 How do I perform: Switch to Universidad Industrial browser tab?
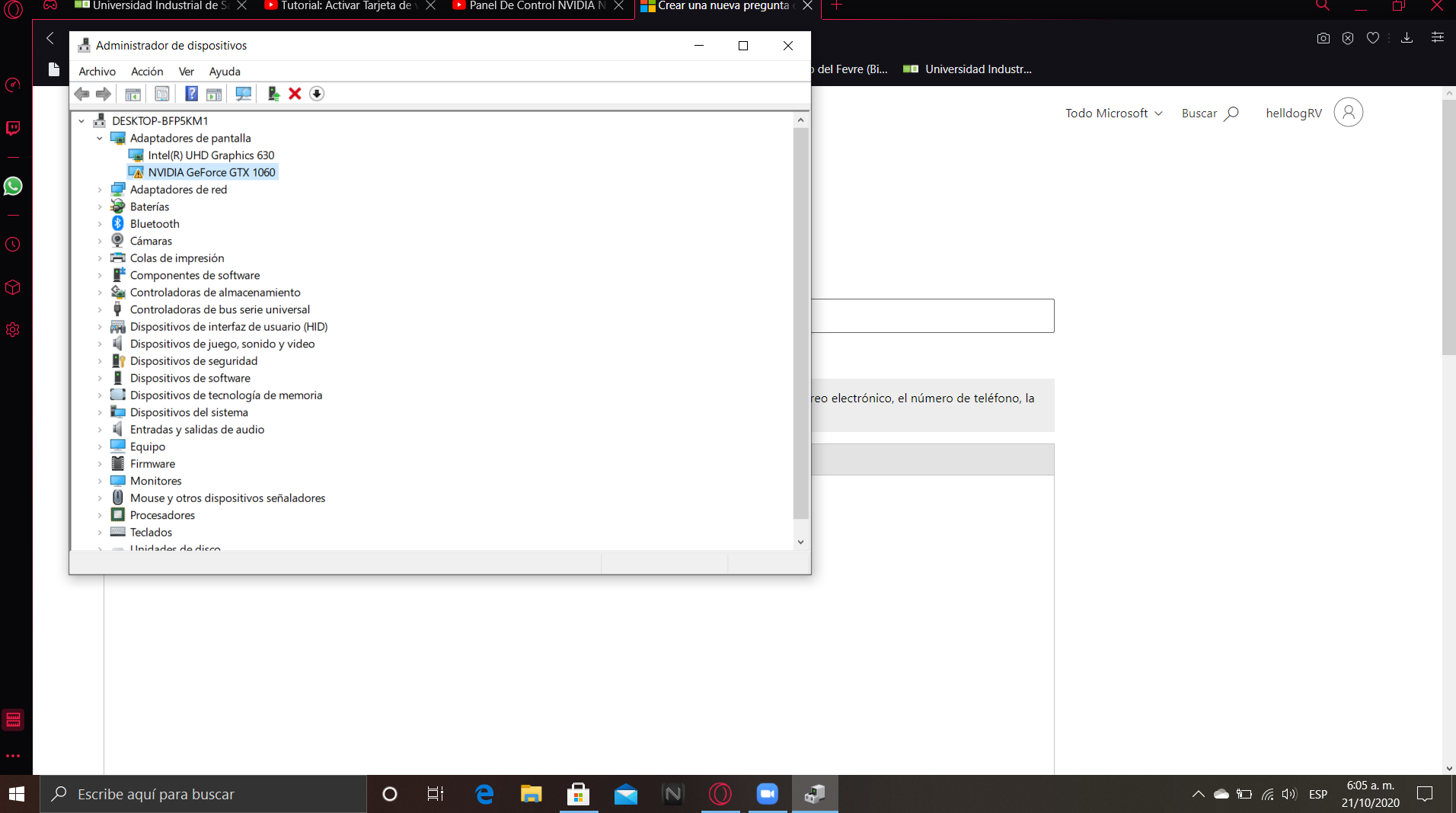pos(160,6)
